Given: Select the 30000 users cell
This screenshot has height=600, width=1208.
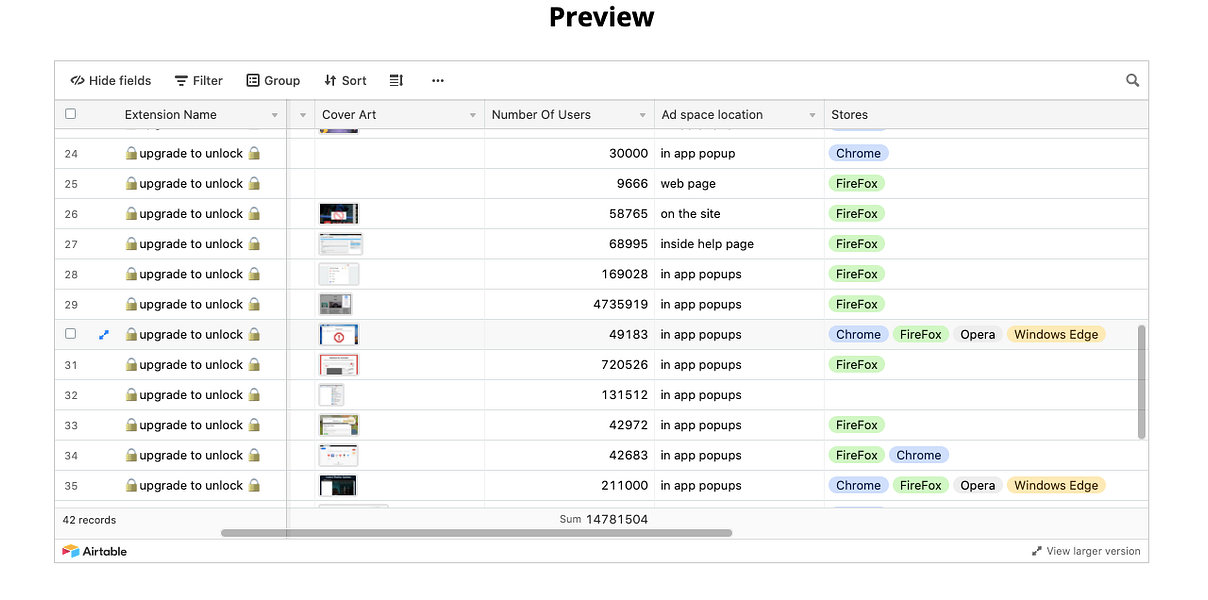Looking at the screenshot, I should [x=569, y=153].
